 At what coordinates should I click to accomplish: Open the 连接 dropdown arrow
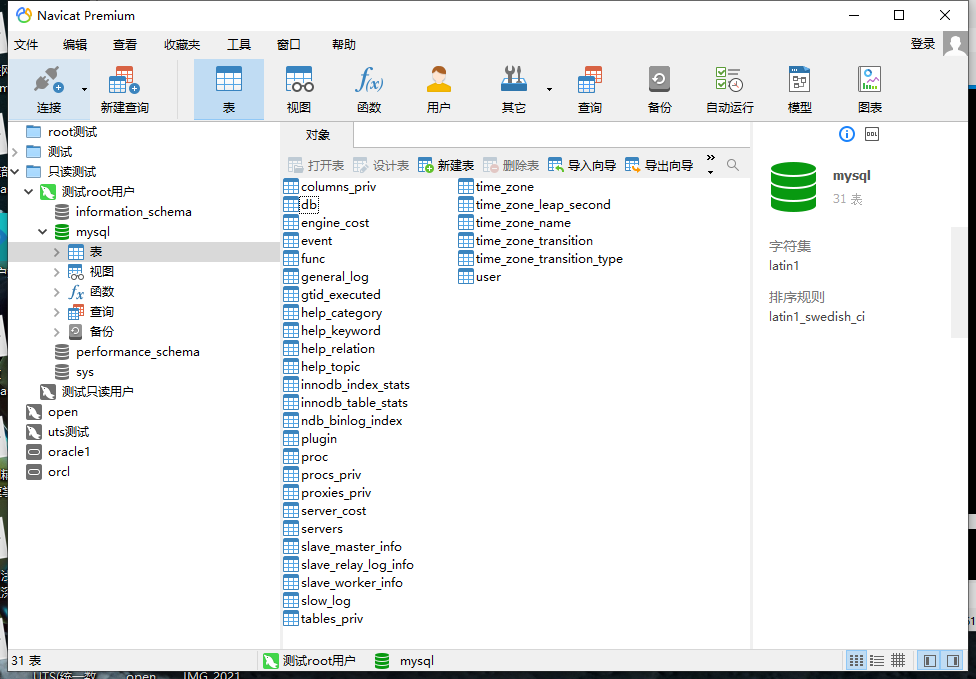point(84,90)
